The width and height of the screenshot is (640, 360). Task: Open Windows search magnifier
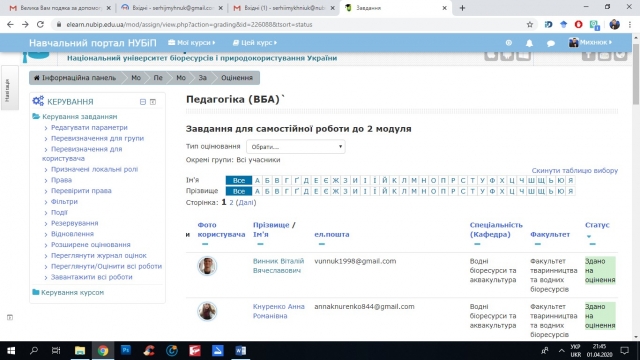click(34, 351)
